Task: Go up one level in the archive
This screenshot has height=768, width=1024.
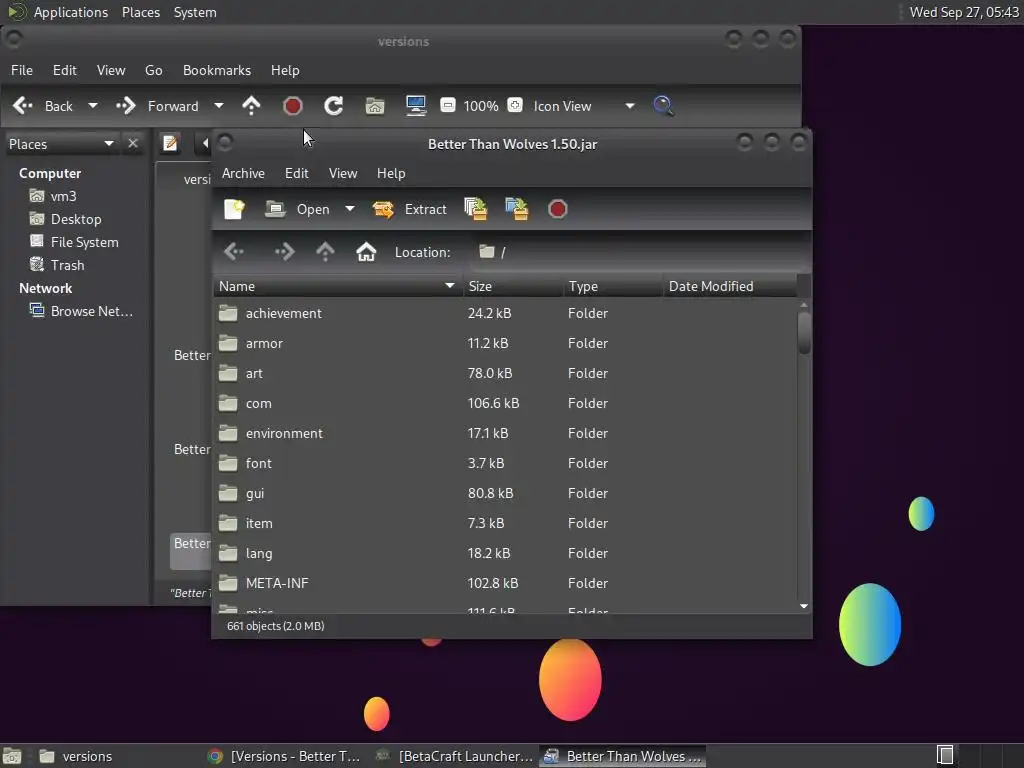Action: coord(325,251)
